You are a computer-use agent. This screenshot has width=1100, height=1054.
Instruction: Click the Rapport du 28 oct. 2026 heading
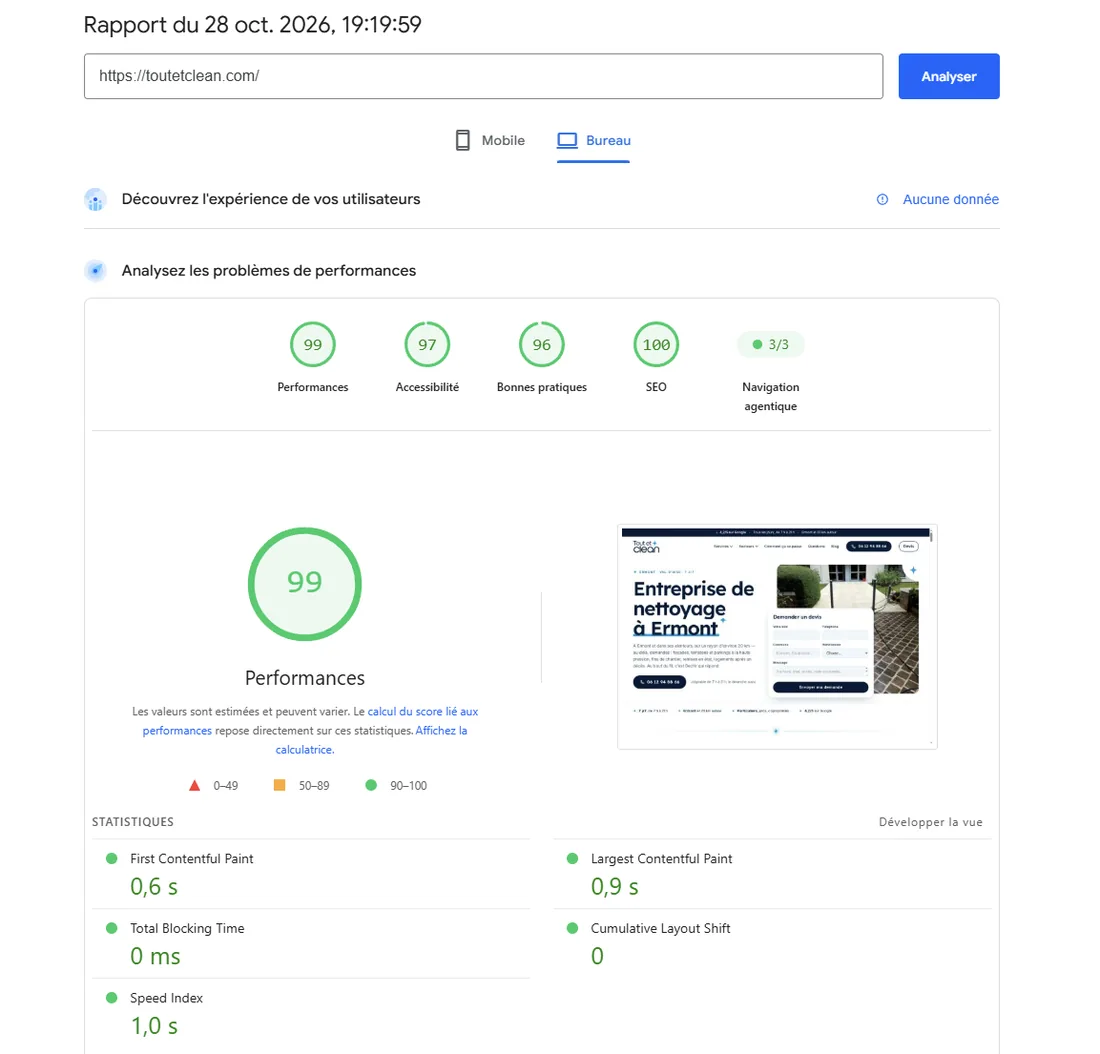(x=253, y=25)
